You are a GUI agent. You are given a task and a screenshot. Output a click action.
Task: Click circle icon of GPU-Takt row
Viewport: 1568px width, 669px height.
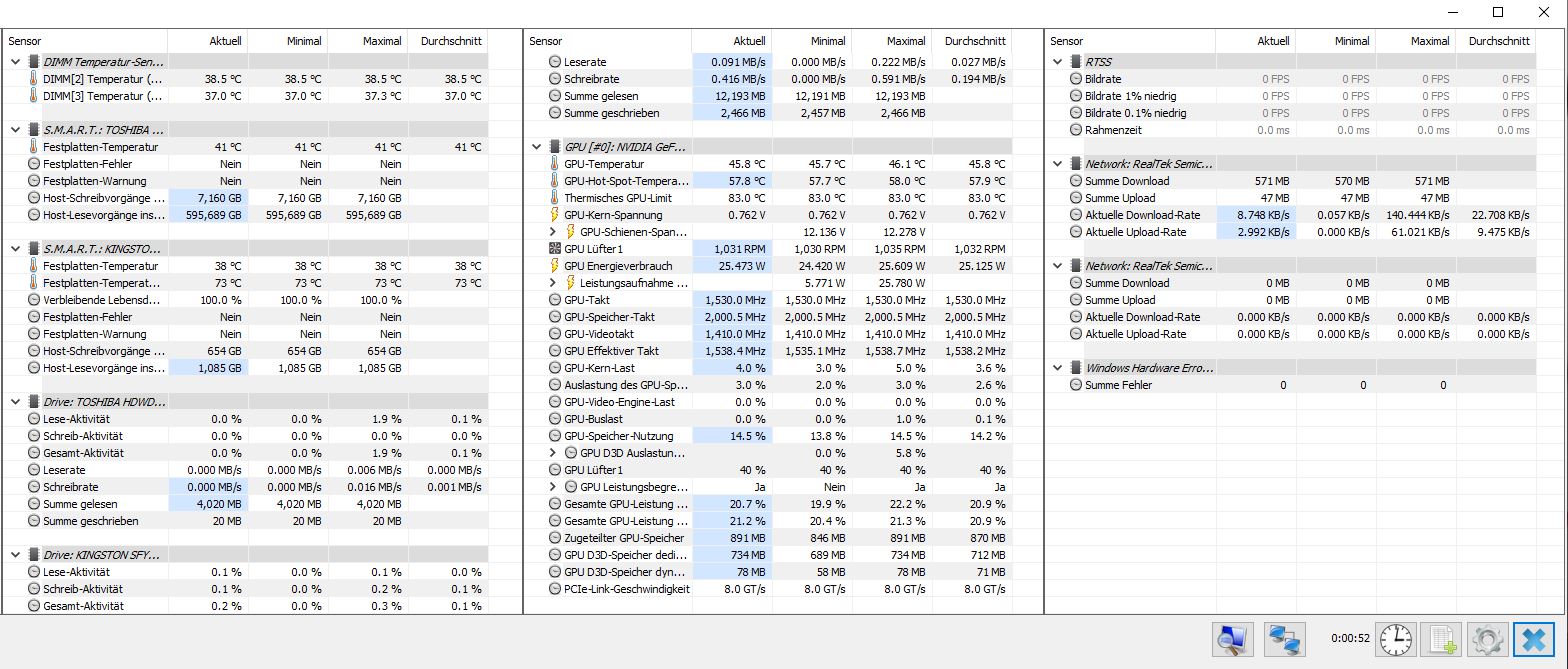(556, 300)
